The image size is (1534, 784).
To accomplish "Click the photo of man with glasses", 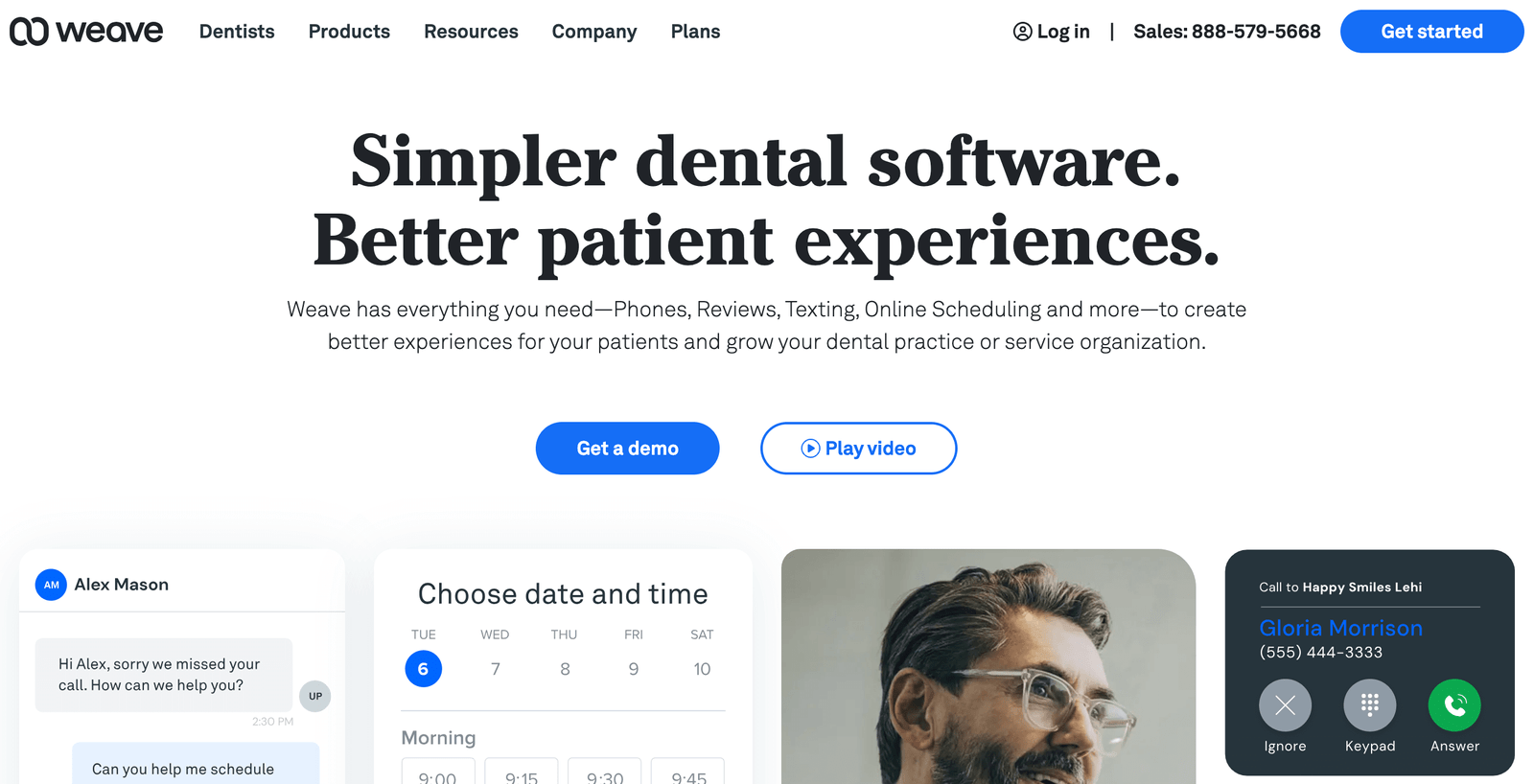I will 988,667.
